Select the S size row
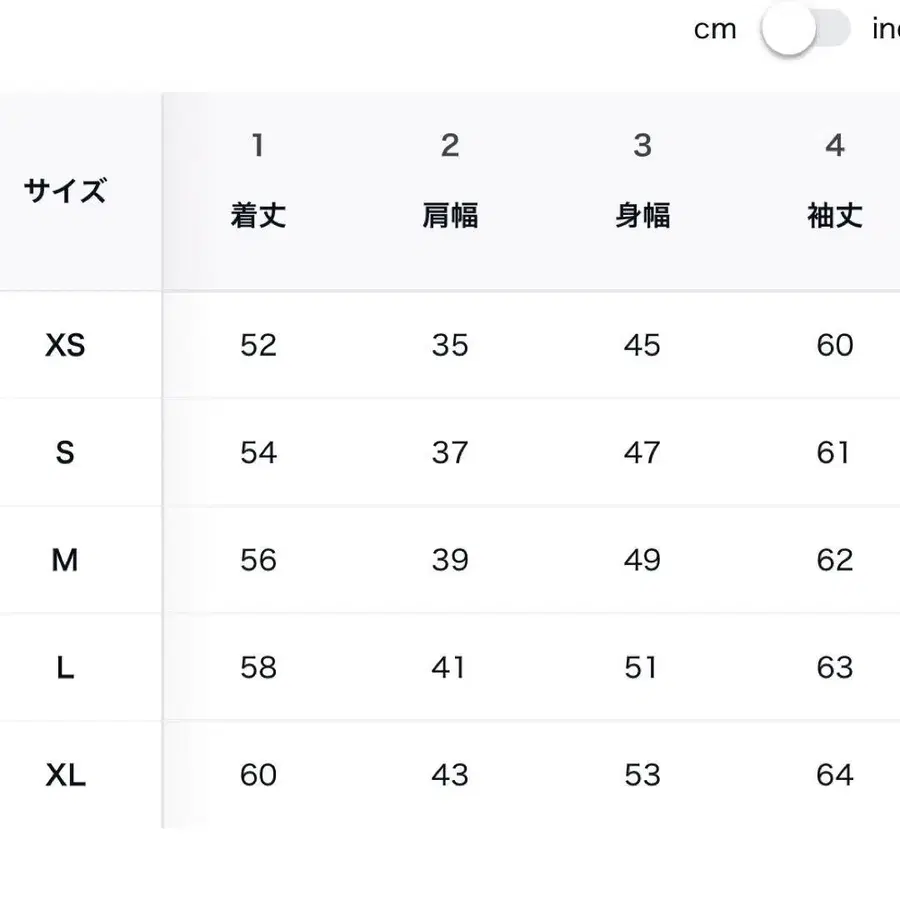 pos(64,452)
